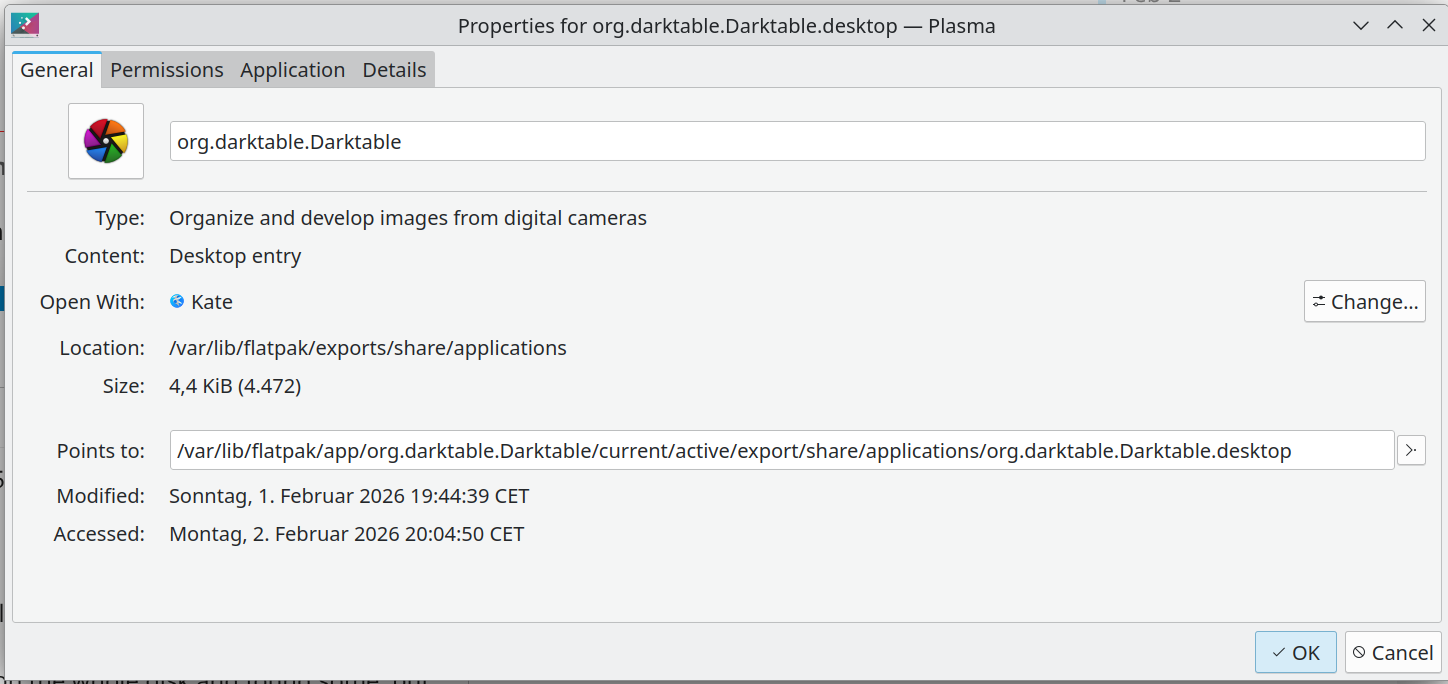The width and height of the screenshot is (1448, 684).
Task: Click the jump-to-link-target arrow button
Action: point(1411,451)
